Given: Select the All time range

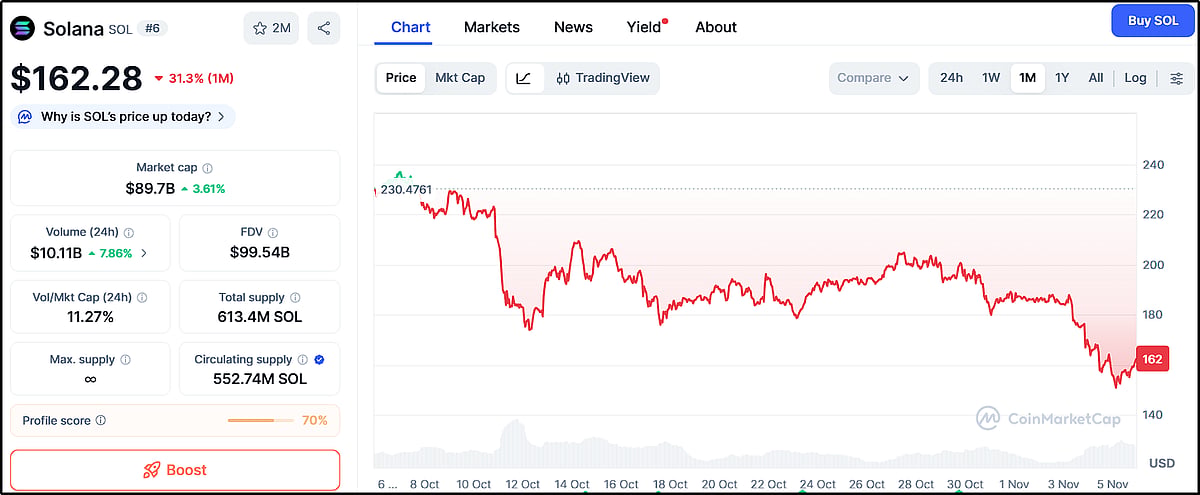Looking at the screenshot, I should point(1096,78).
